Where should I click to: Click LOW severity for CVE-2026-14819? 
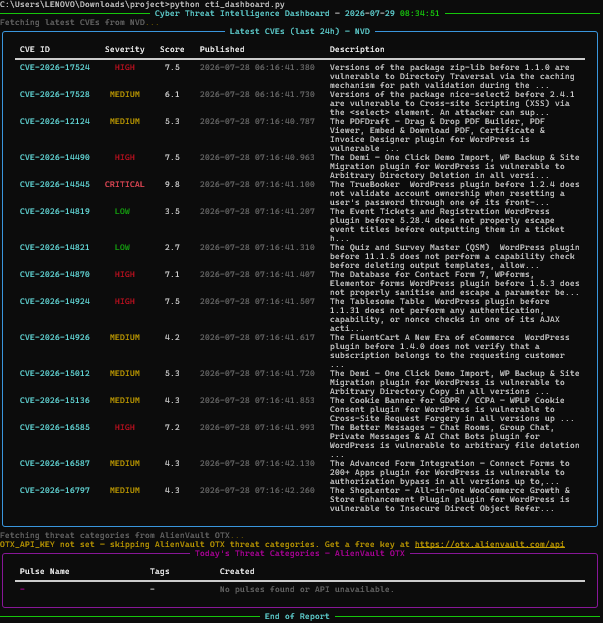click(122, 211)
